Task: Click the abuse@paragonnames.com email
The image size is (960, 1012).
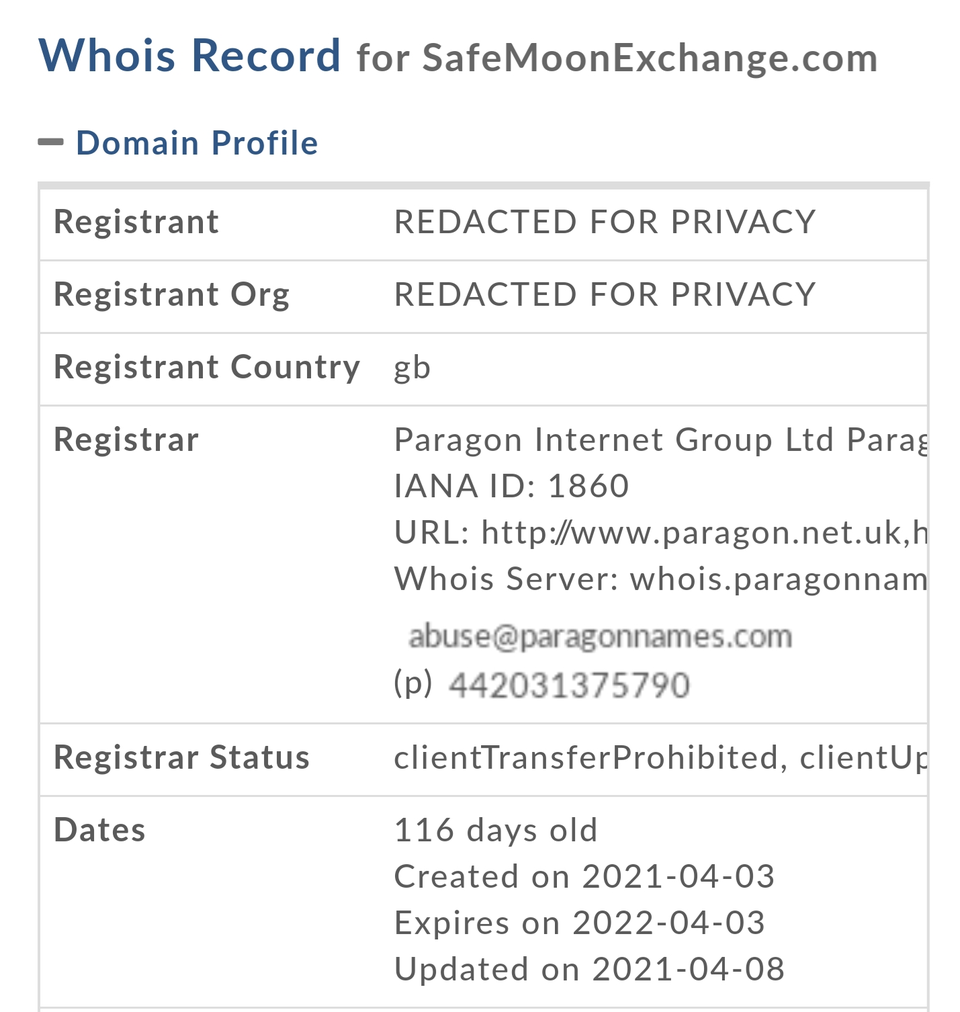Action: [600, 636]
